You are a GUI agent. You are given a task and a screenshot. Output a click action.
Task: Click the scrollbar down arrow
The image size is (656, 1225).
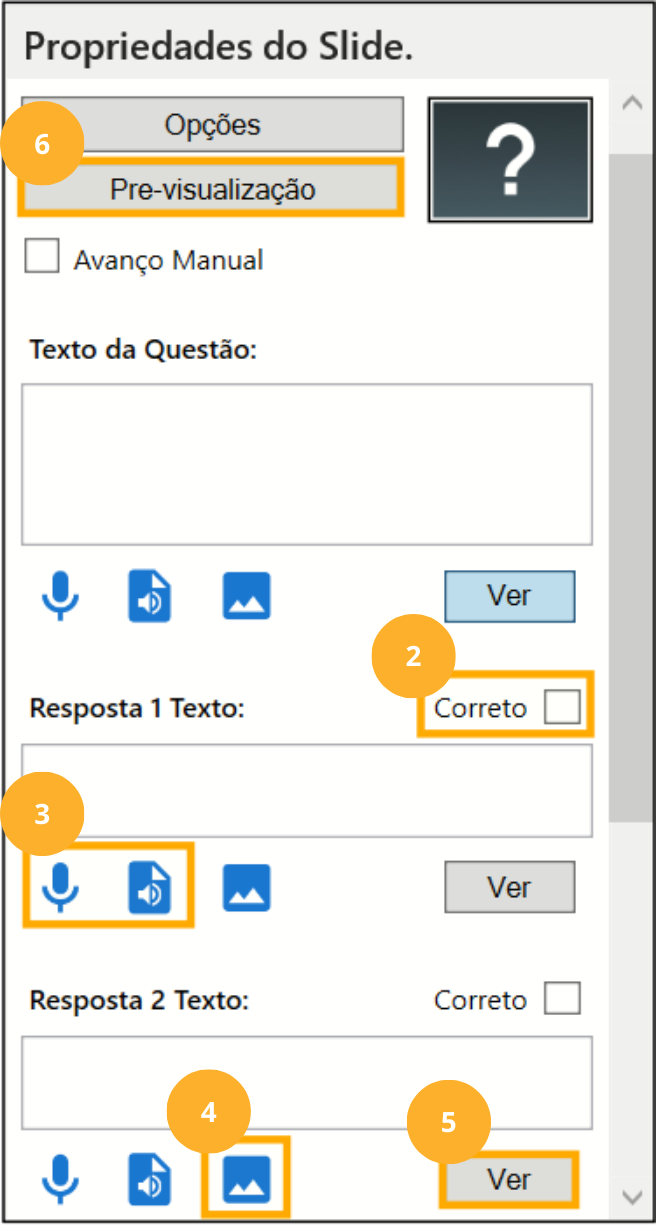point(632,1197)
